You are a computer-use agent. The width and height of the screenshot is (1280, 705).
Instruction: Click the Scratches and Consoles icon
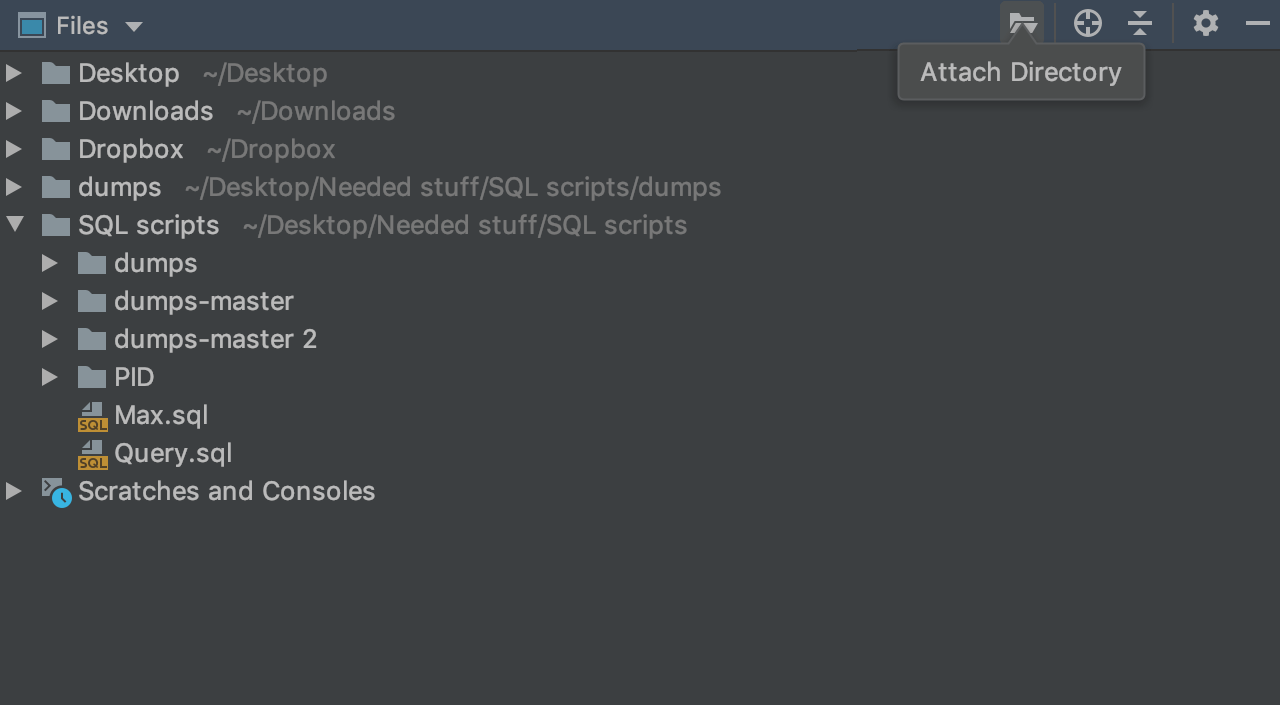(x=56, y=492)
